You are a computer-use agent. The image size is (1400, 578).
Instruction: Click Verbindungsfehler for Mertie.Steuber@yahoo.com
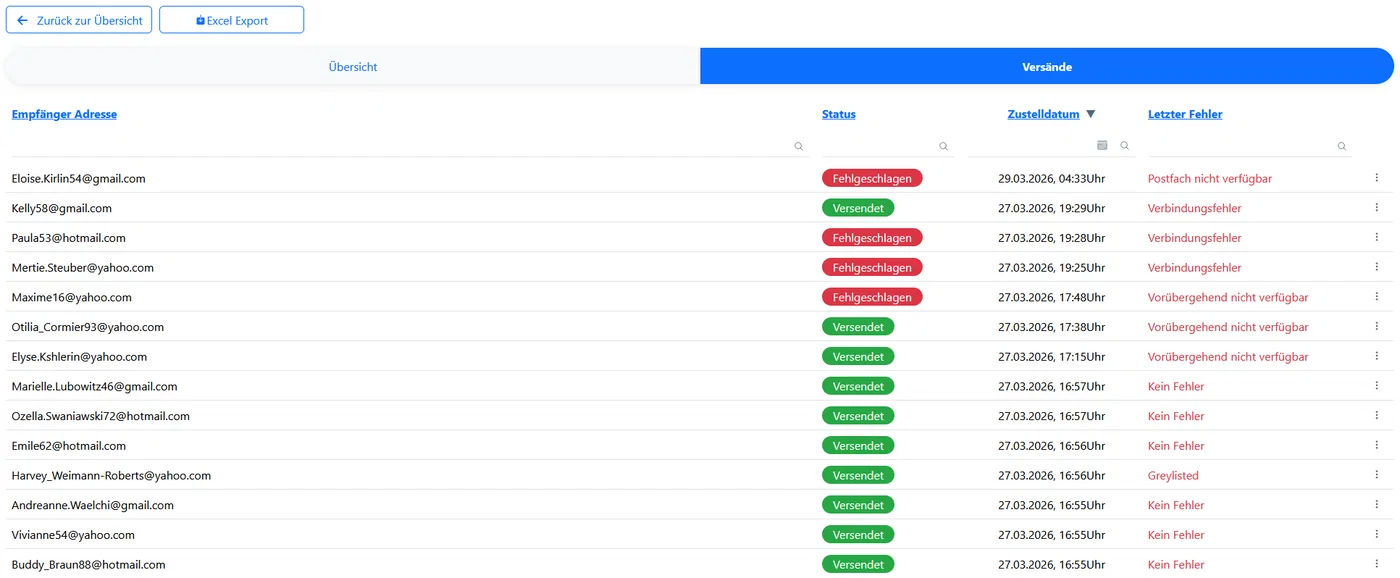pos(1195,267)
